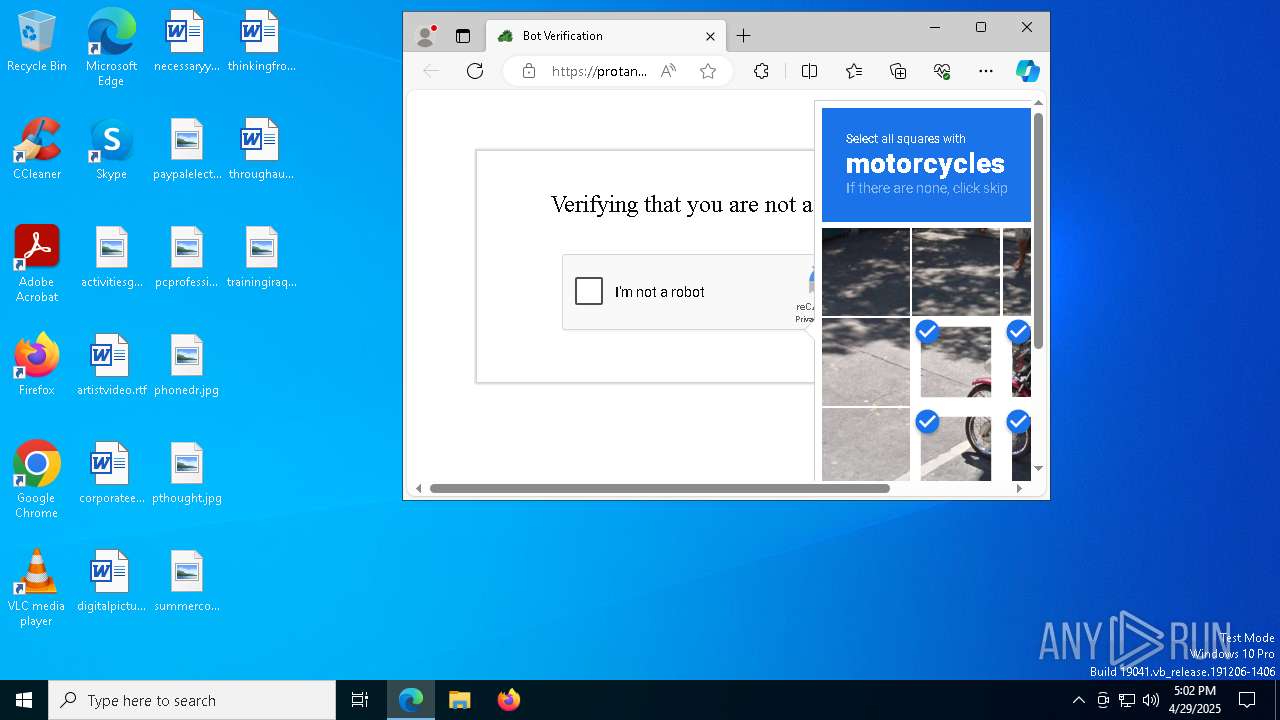The image size is (1280, 720).
Task: Select the CCleaner desktop shortcut
Action: tap(37, 150)
